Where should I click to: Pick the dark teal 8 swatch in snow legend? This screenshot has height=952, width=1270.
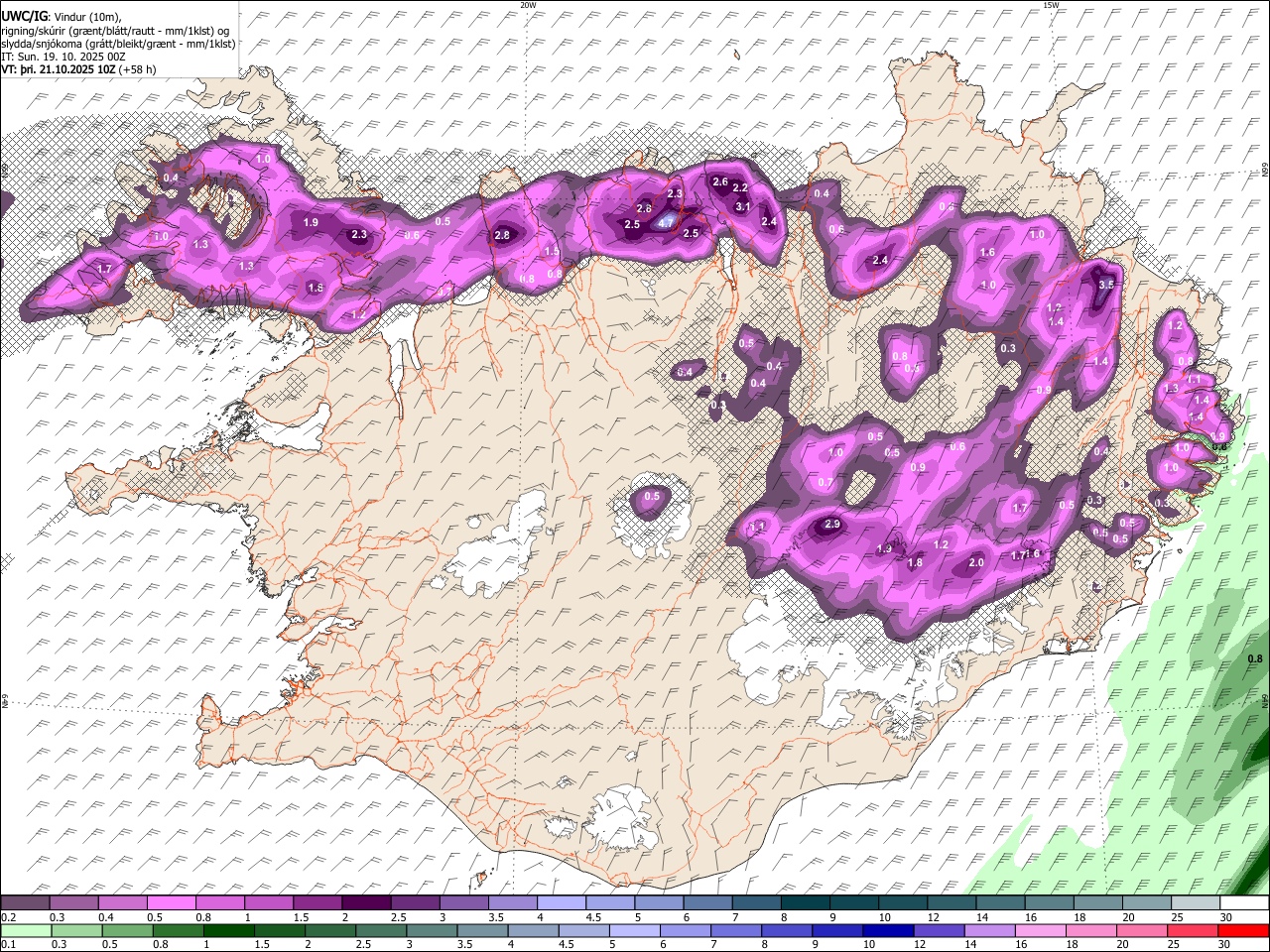[x=807, y=902]
